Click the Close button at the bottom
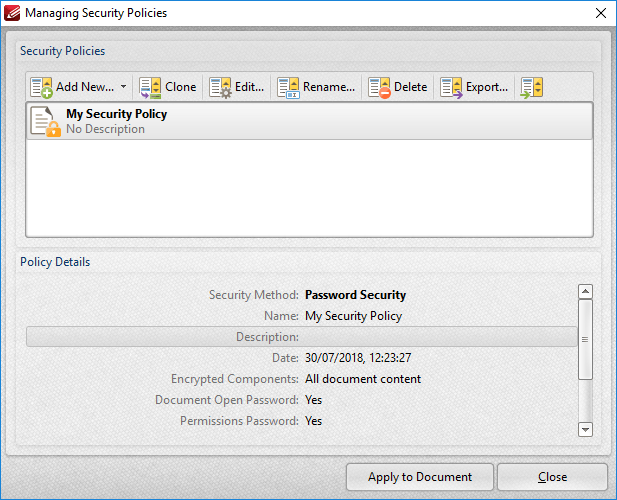Image resolution: width=617 pixels, height=500 pixels. (552, 477)
